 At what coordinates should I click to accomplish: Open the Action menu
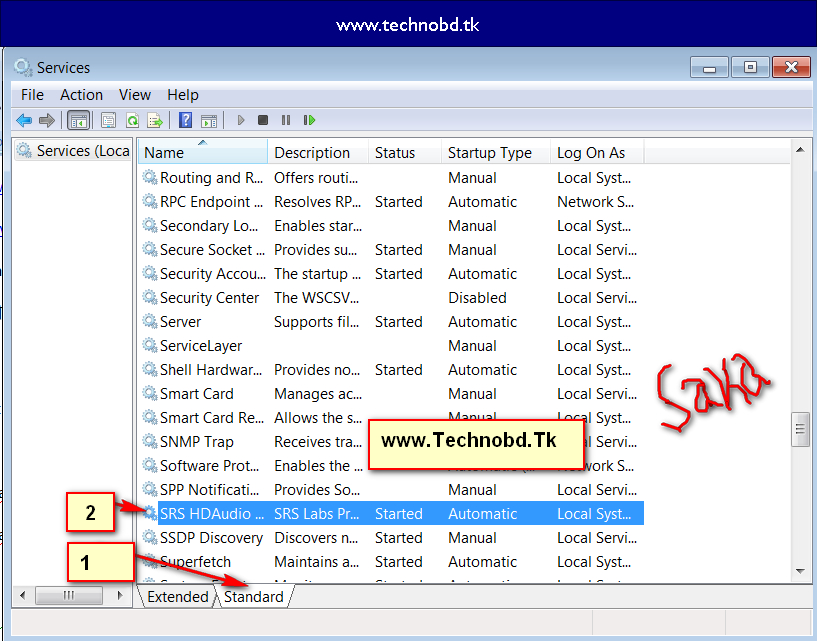coord(81,94)
